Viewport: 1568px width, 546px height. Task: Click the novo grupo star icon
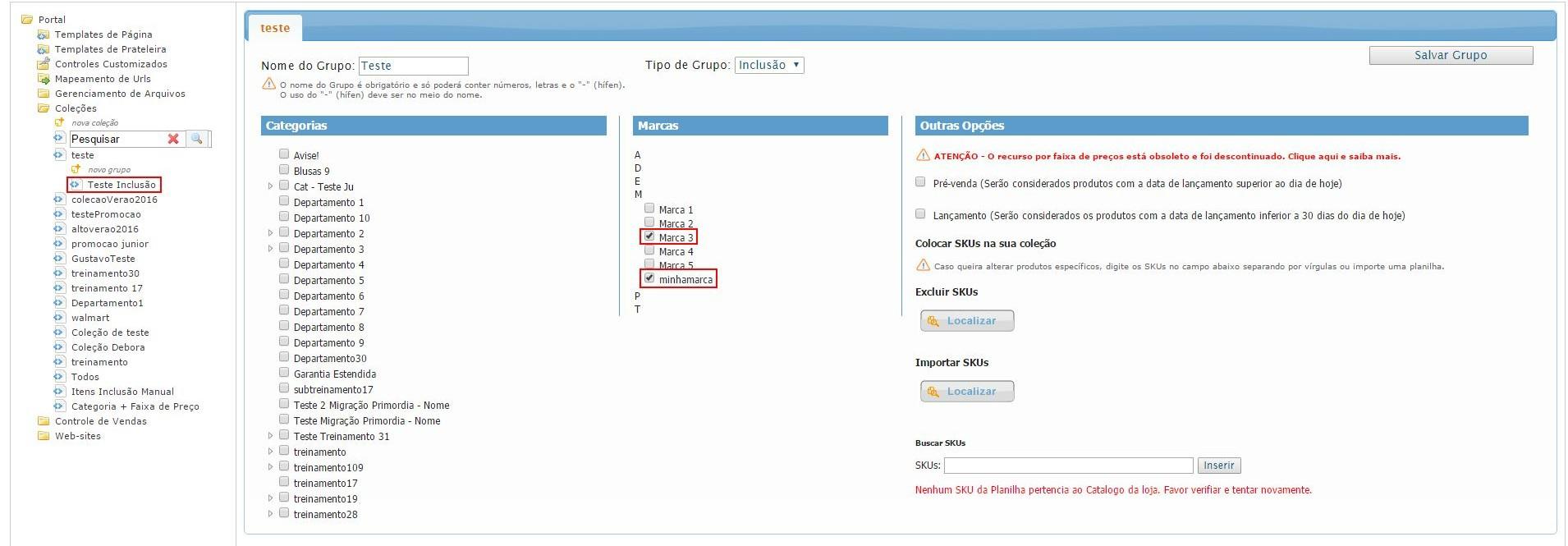coord(76,169)
